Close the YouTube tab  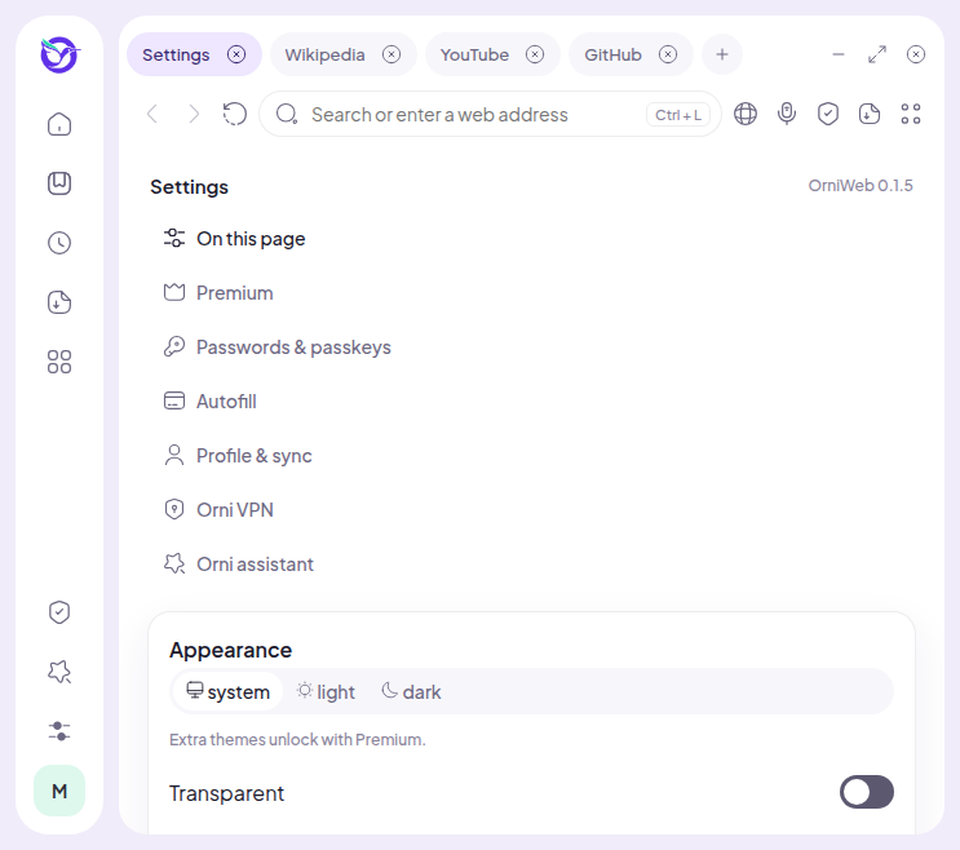pyautogui.click(x=534, y=55)
